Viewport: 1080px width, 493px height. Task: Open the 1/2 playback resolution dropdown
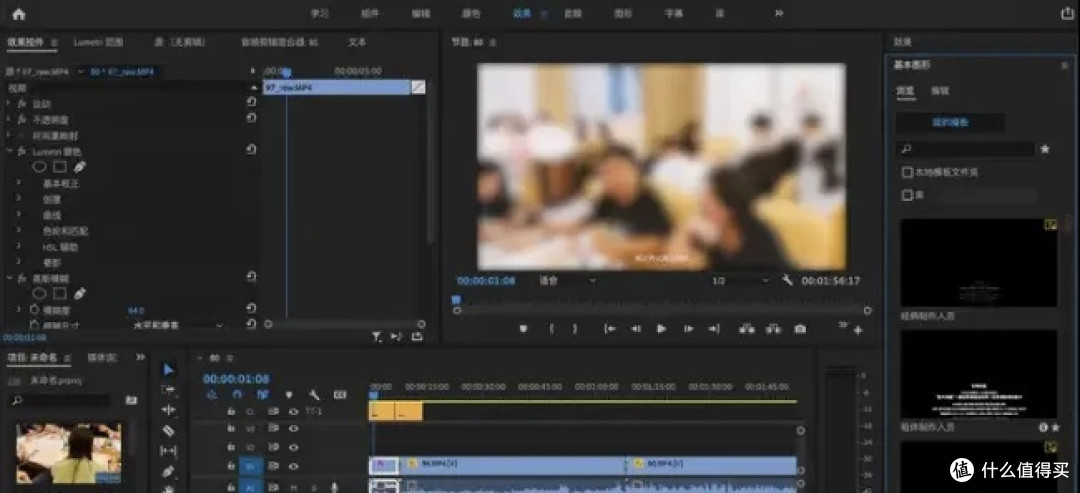[740, 280]
